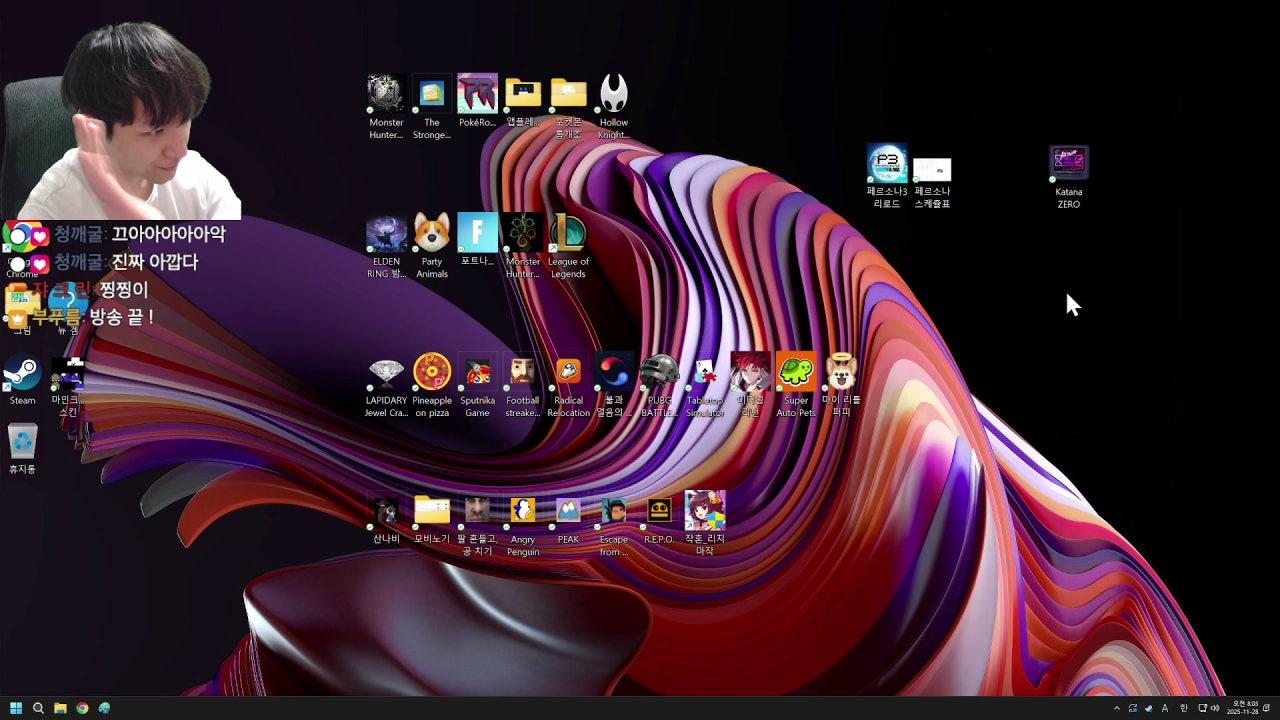Screen dimensions: 1280x720
Task: Open the taskbar clock and date
Action: (x=1245, y=708)
